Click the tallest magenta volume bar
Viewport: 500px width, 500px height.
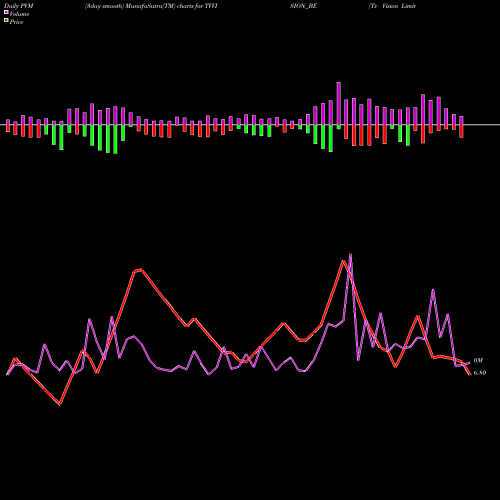click(x=339, y=103)
